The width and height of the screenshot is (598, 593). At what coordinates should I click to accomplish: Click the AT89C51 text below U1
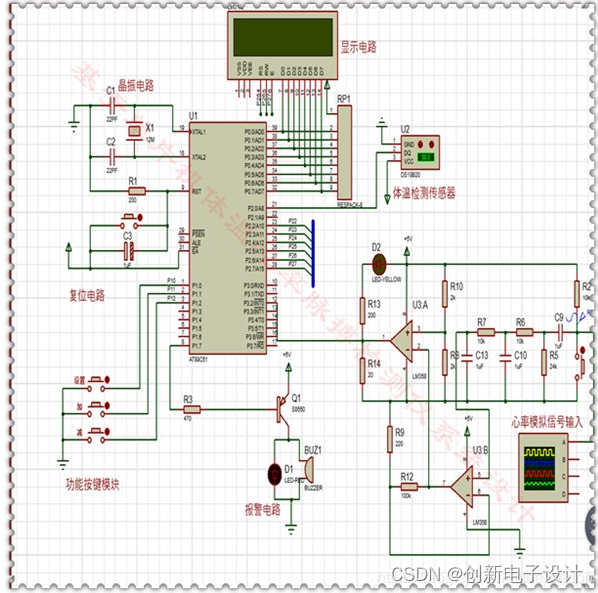pyautogui.click(x=198, y=360)
